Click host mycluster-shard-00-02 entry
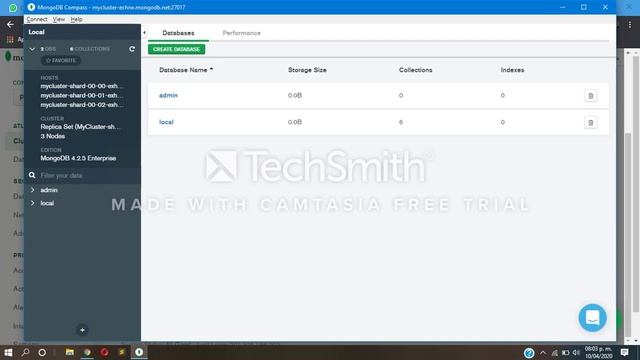640x360 pixels. pyautogui.click(x=82, y=105)
